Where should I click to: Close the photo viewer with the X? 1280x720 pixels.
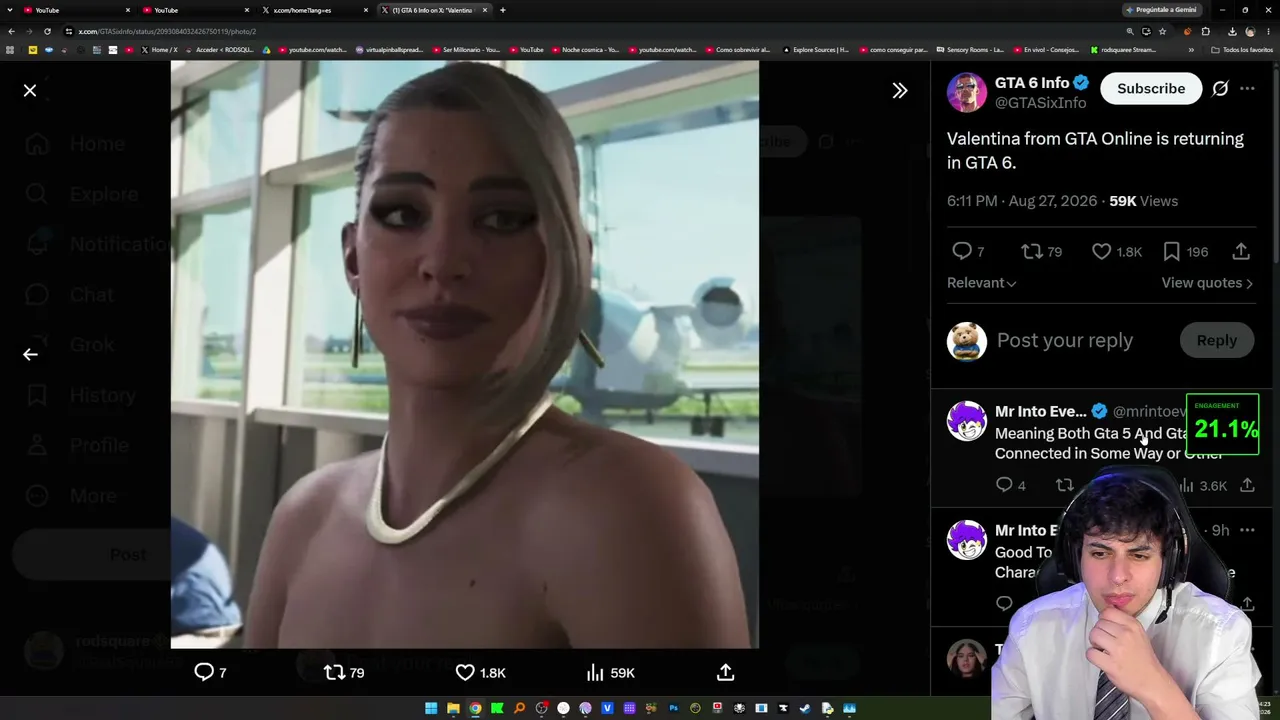[30, 91]
